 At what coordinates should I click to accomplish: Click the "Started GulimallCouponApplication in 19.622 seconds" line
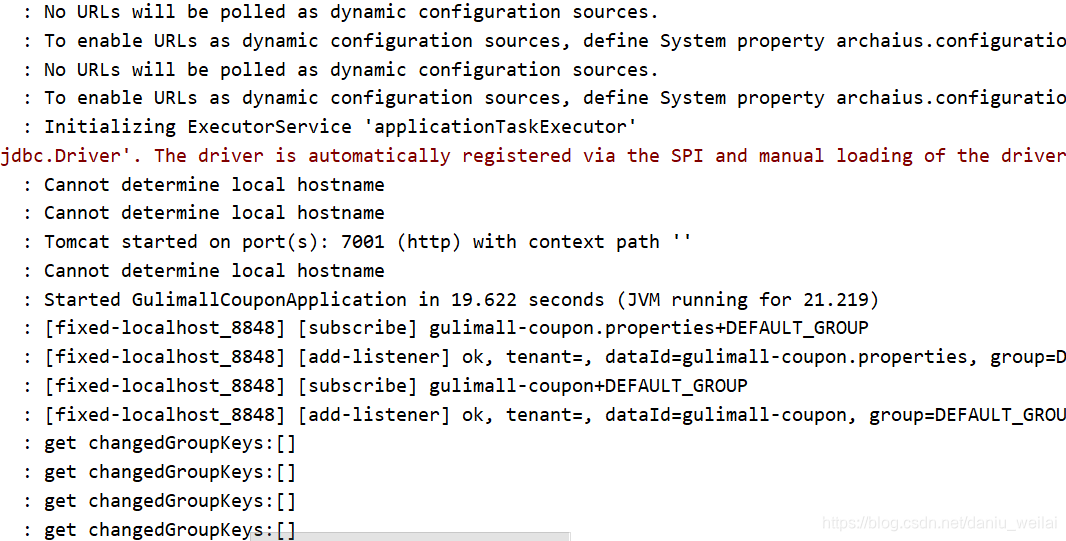[x=451, y=300]
